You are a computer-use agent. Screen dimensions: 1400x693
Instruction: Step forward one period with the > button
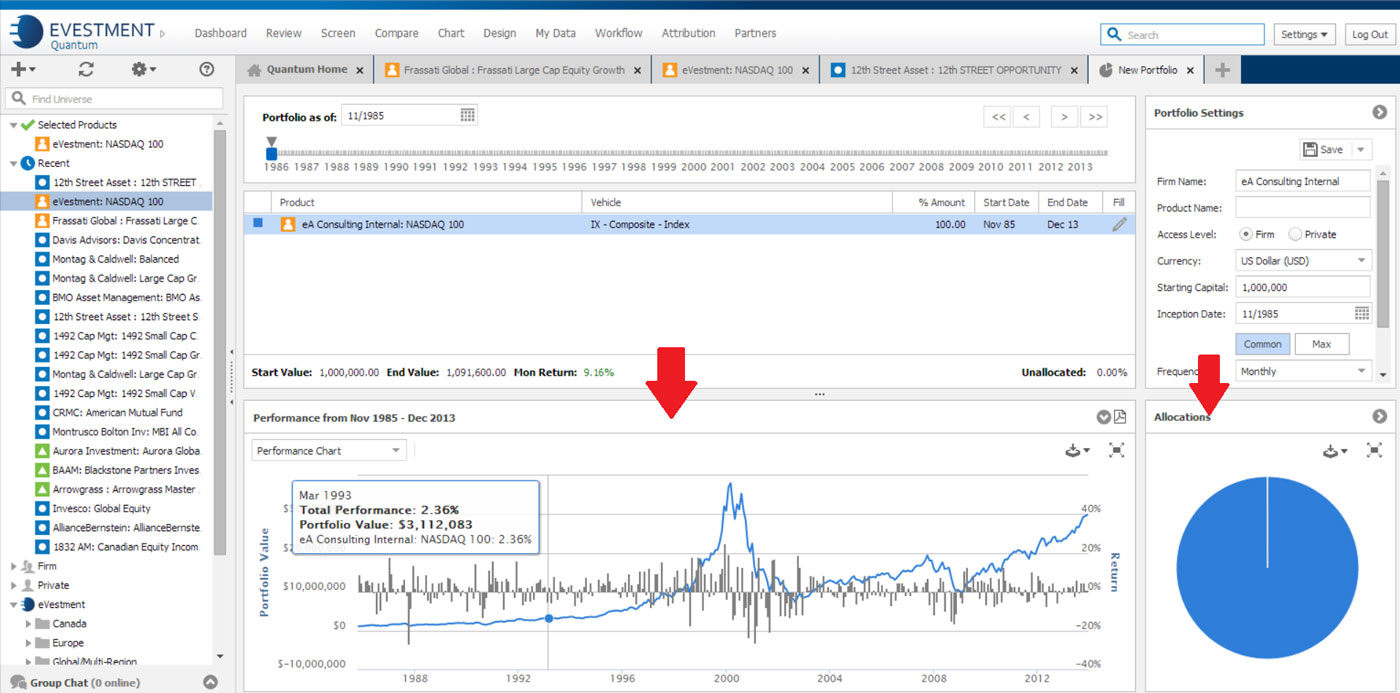pos(1065,117)
